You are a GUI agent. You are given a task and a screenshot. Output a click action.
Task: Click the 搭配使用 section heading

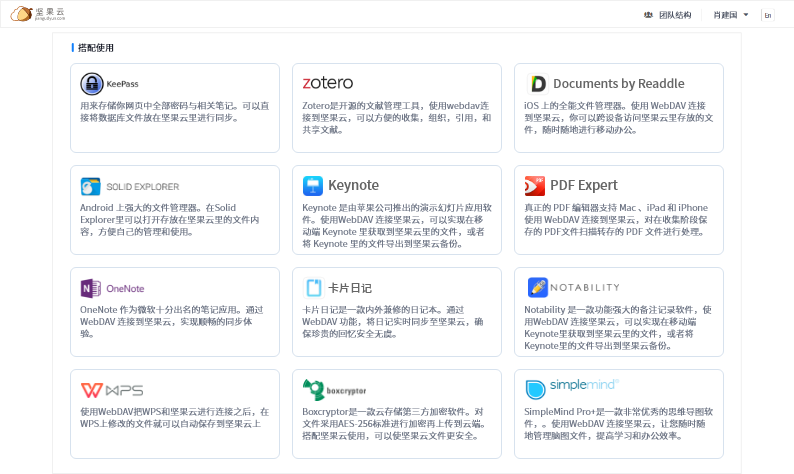[96, 48]
